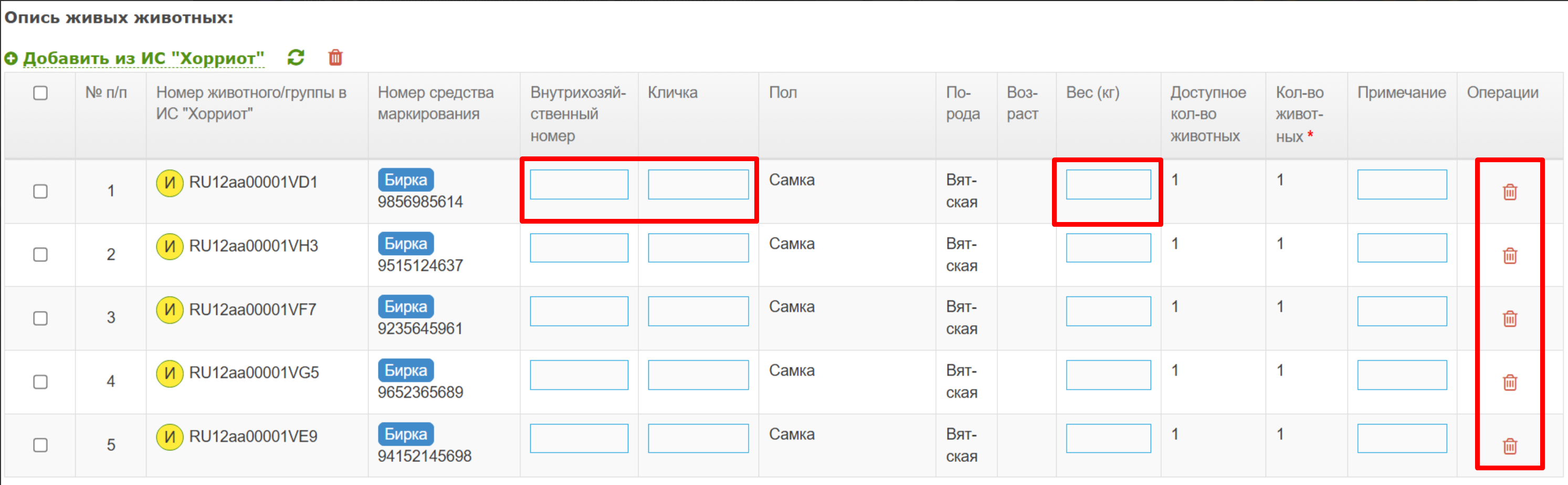Delete row 1 using its trash icon
The width and height of the screenshot is (1568, 485).
click(1510, 192)
